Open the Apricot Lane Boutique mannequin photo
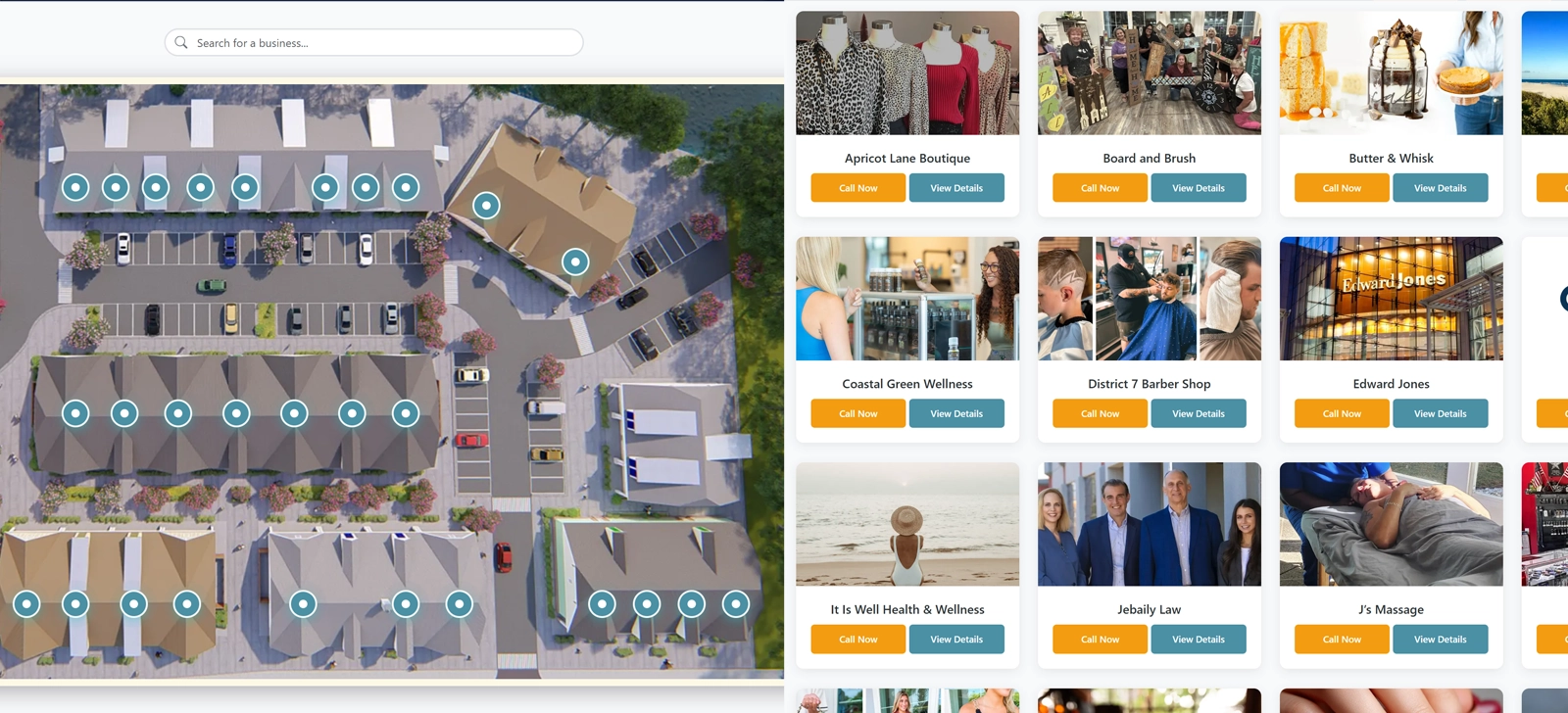 coord(907,72)
